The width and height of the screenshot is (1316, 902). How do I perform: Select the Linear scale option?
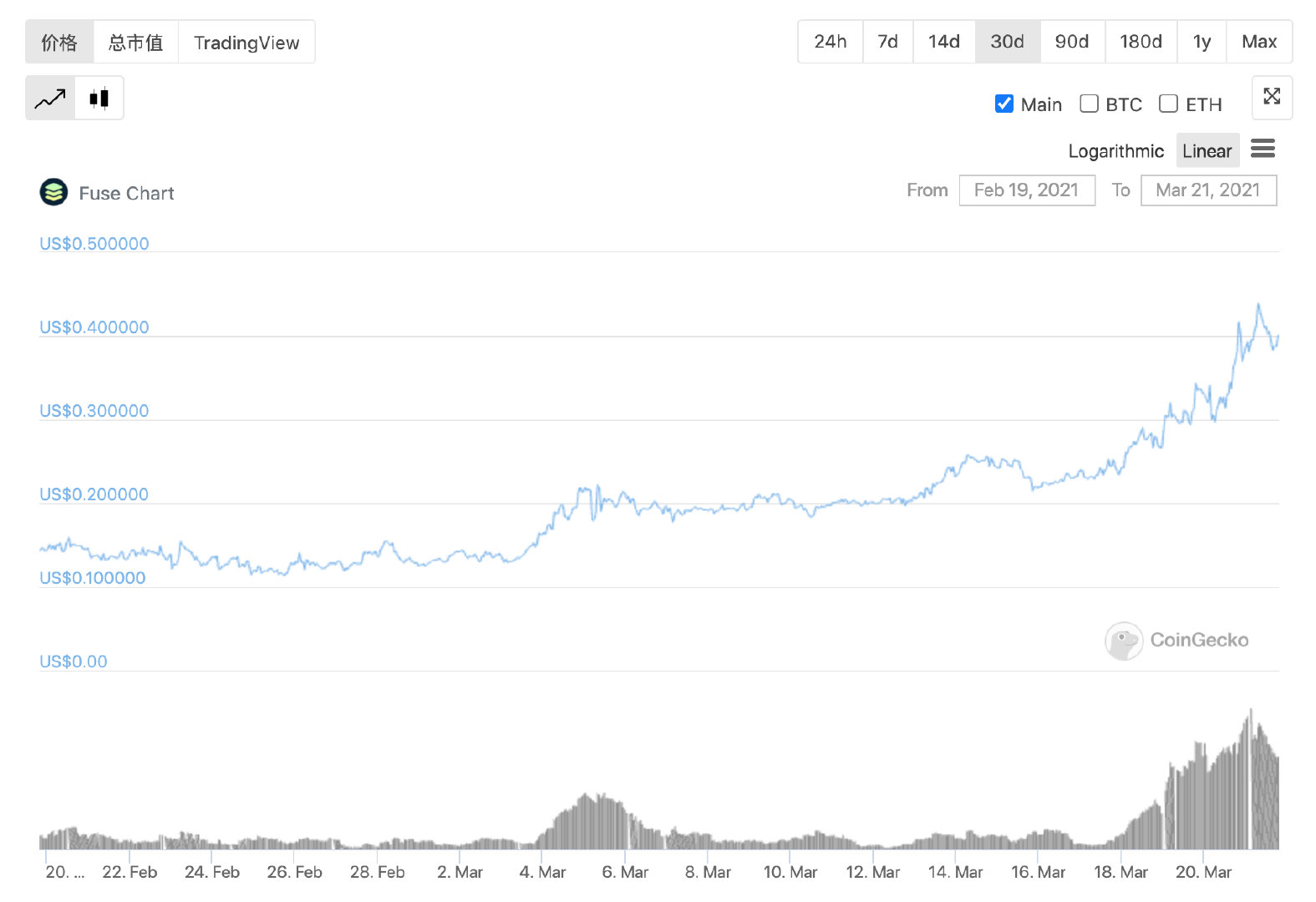pyautogui.click(x=1207, y=151)
